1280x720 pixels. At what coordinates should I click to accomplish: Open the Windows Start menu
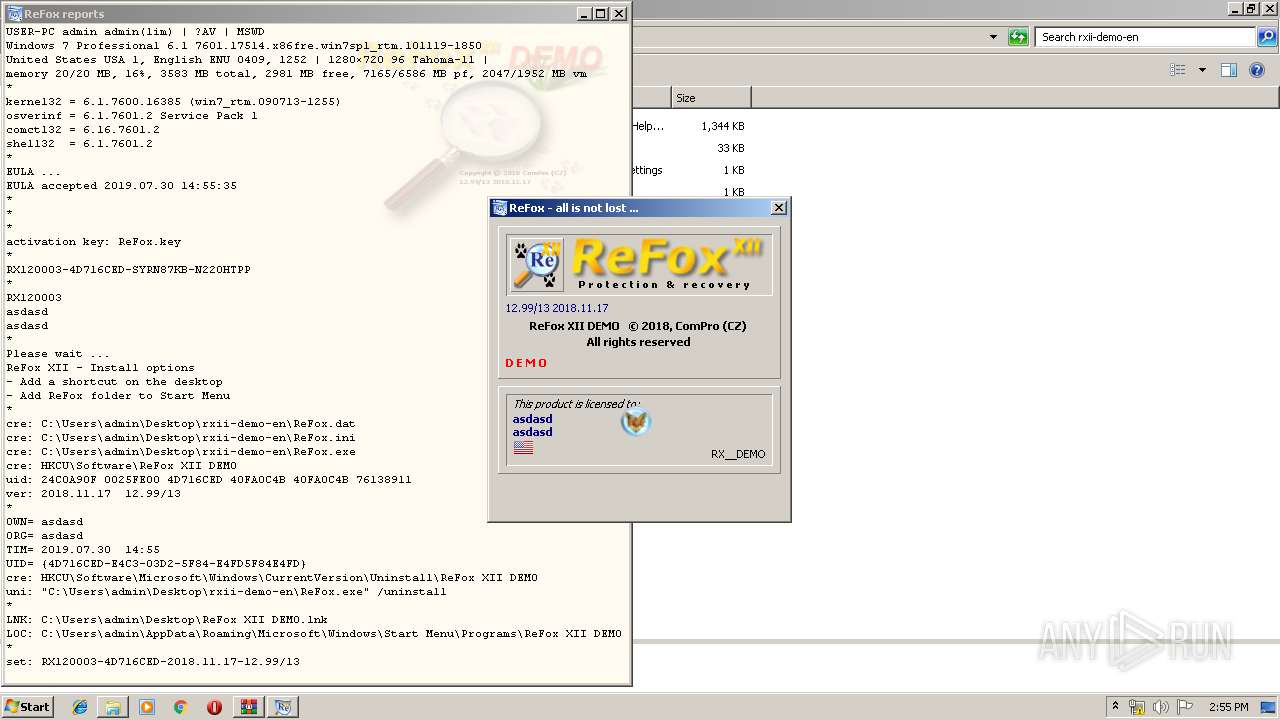[28, 706]
